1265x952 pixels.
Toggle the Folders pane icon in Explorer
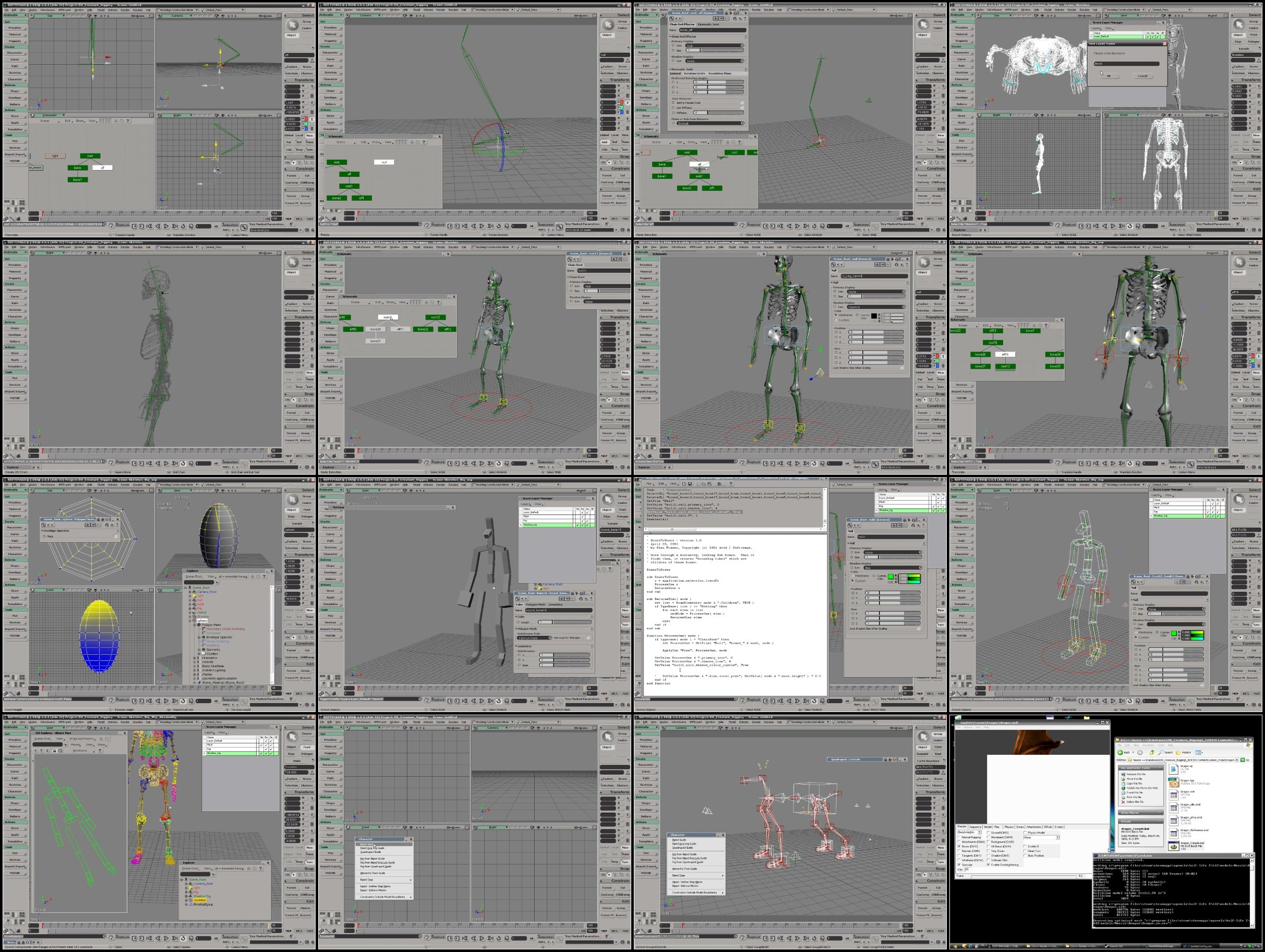coord(1178,753)
